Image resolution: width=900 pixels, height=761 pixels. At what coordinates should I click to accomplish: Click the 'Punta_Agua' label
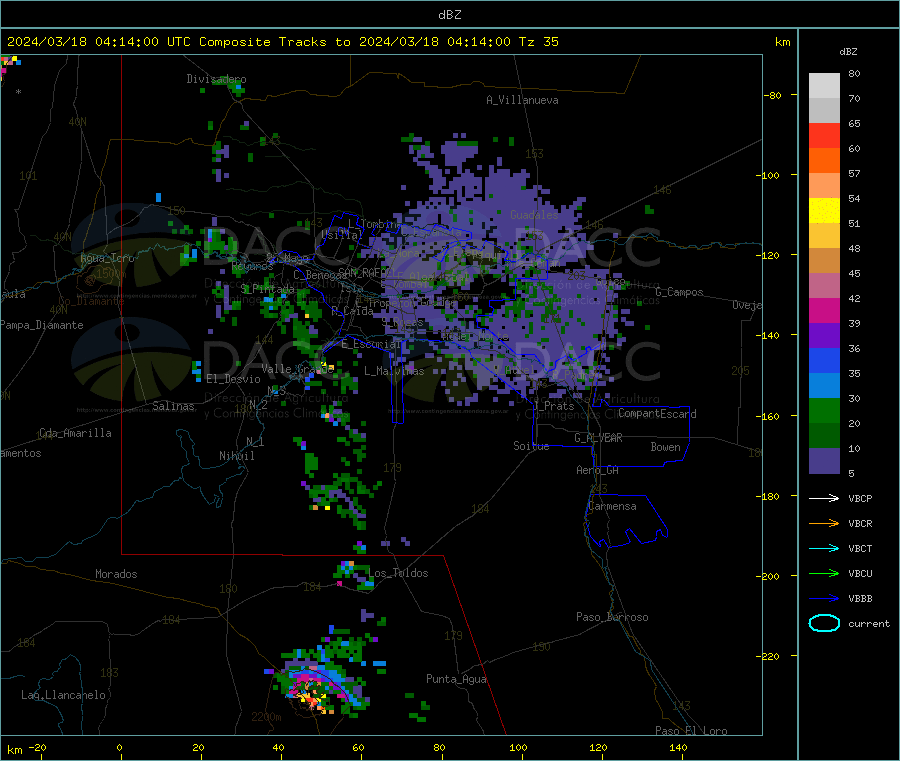[456, 679]
